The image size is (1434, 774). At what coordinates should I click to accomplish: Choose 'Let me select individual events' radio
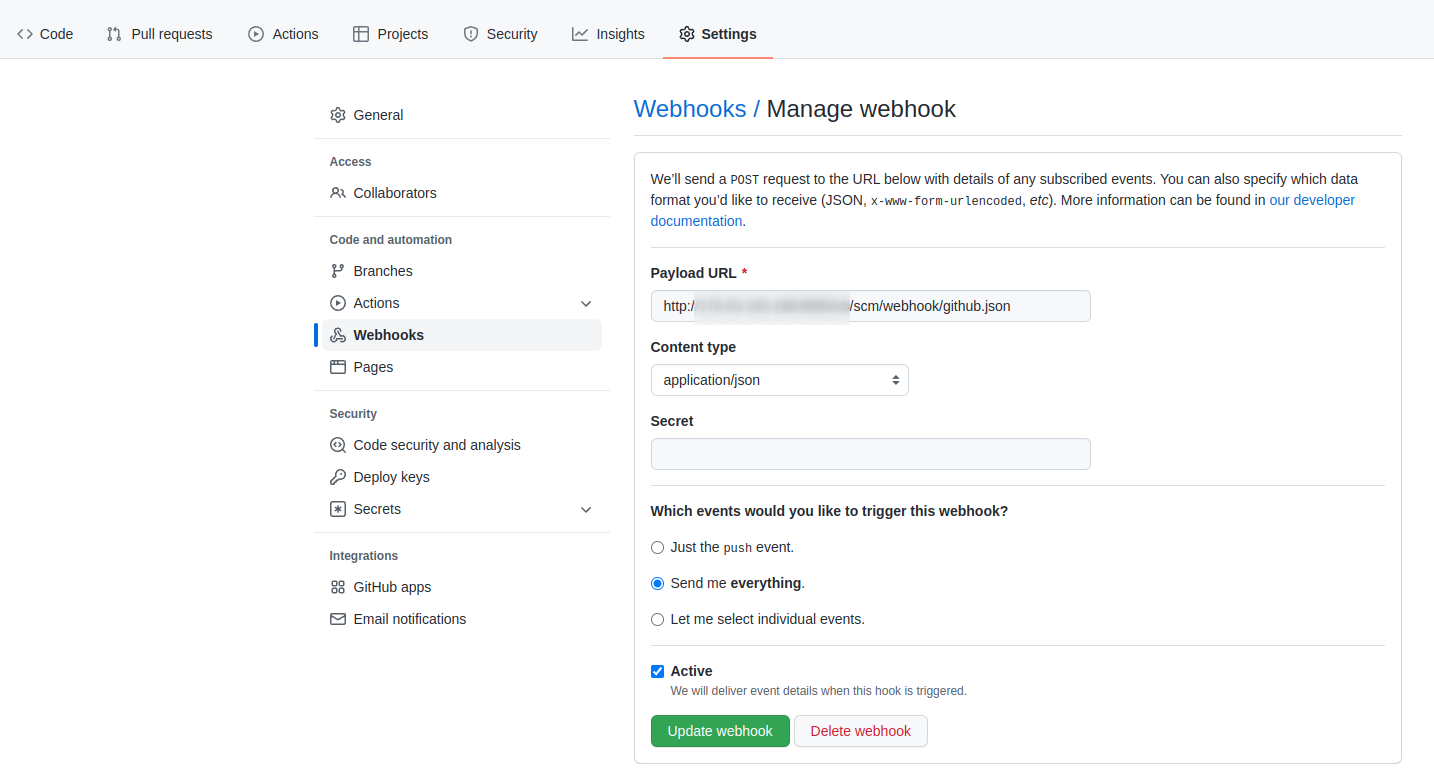coord(657,619)
